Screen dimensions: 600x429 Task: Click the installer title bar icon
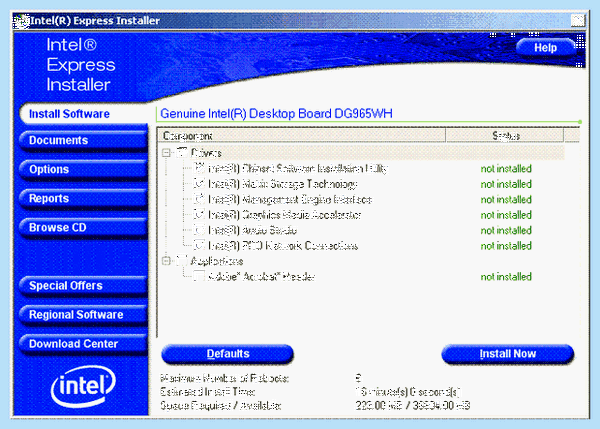click(21, 21)
